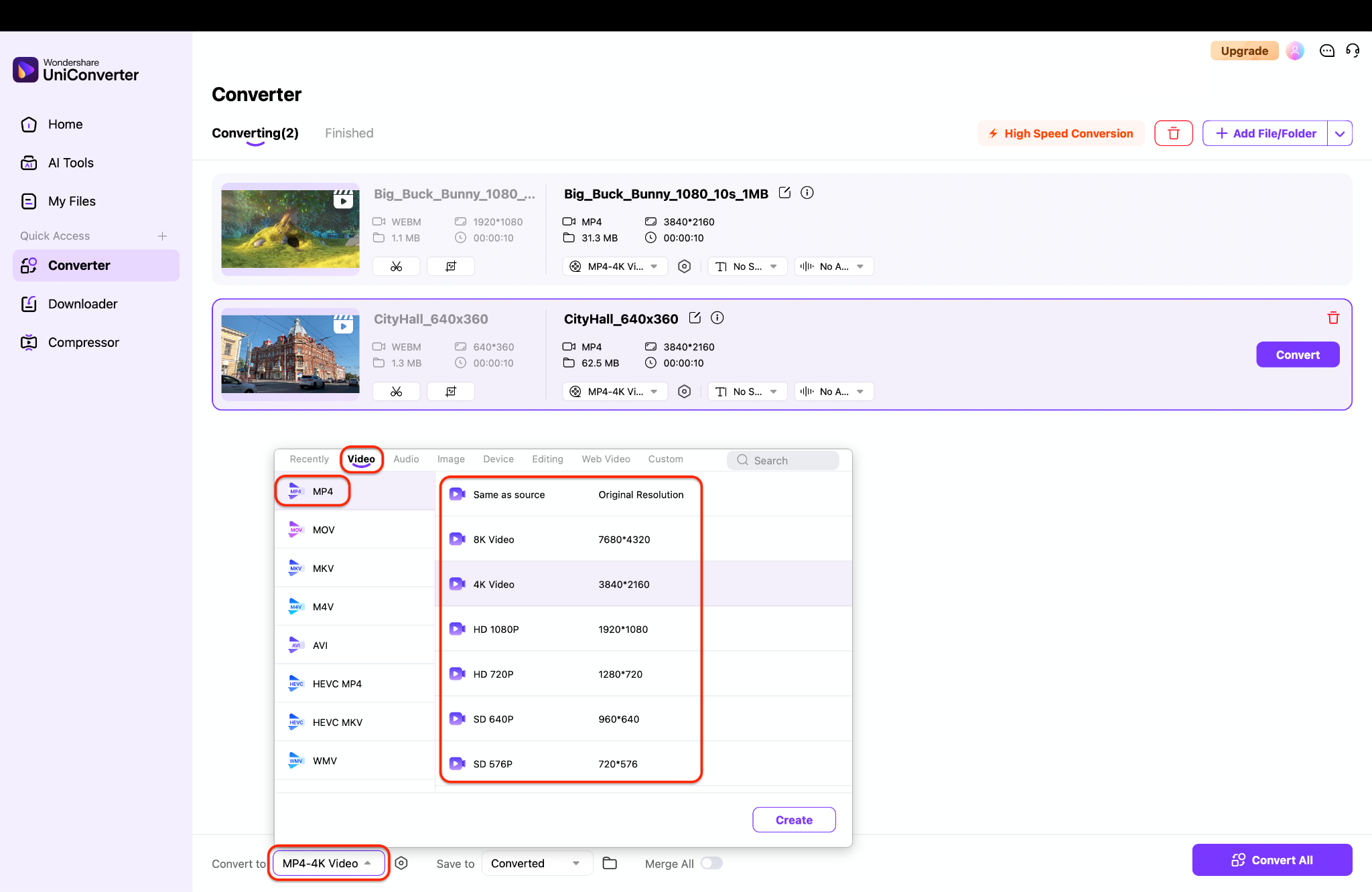Start conversion with Convert All

[x=1272, y=860]
